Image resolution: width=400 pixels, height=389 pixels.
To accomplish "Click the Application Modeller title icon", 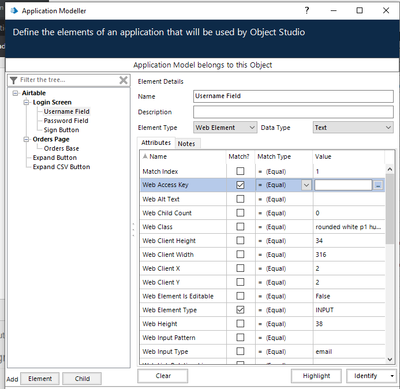I will [14, 11].
